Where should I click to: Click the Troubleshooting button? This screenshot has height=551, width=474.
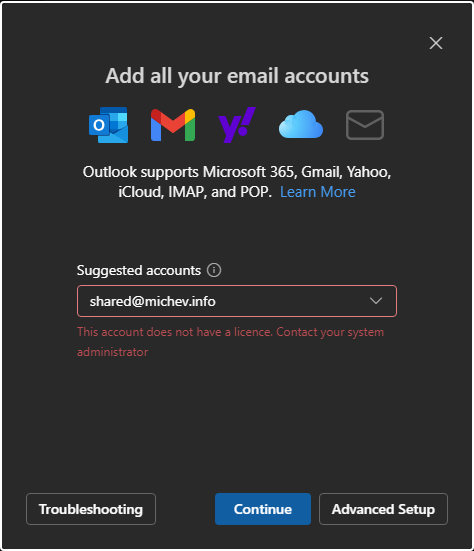91,509
